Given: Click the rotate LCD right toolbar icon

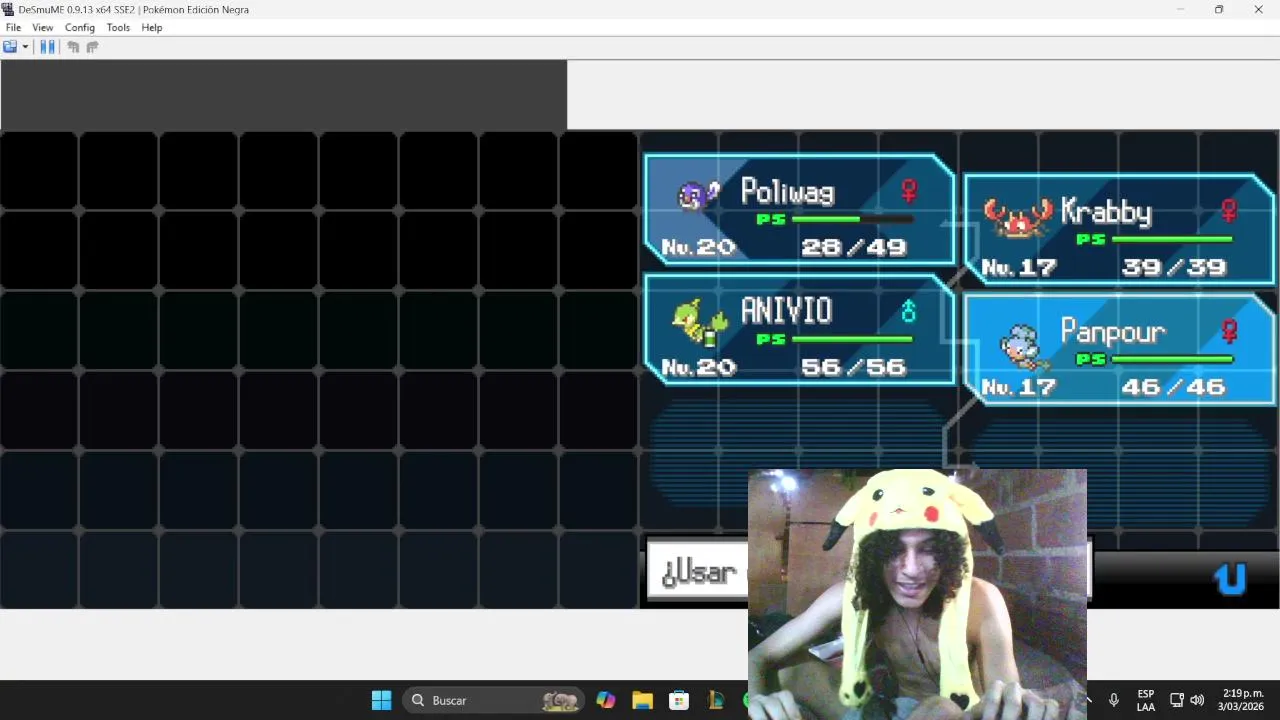Looking at the screenshot, I should (92, 47).
